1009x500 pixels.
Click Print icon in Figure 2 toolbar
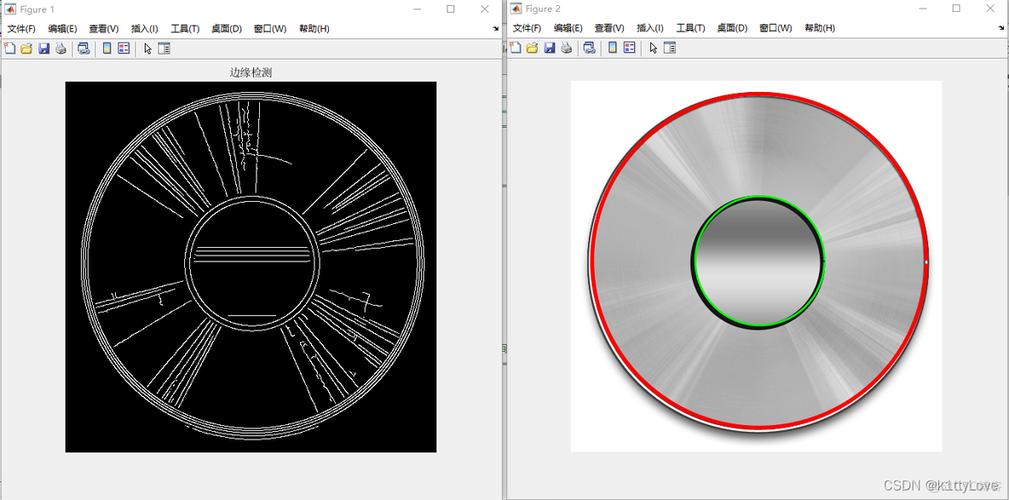pyautogui.click(x=566, y=48)
